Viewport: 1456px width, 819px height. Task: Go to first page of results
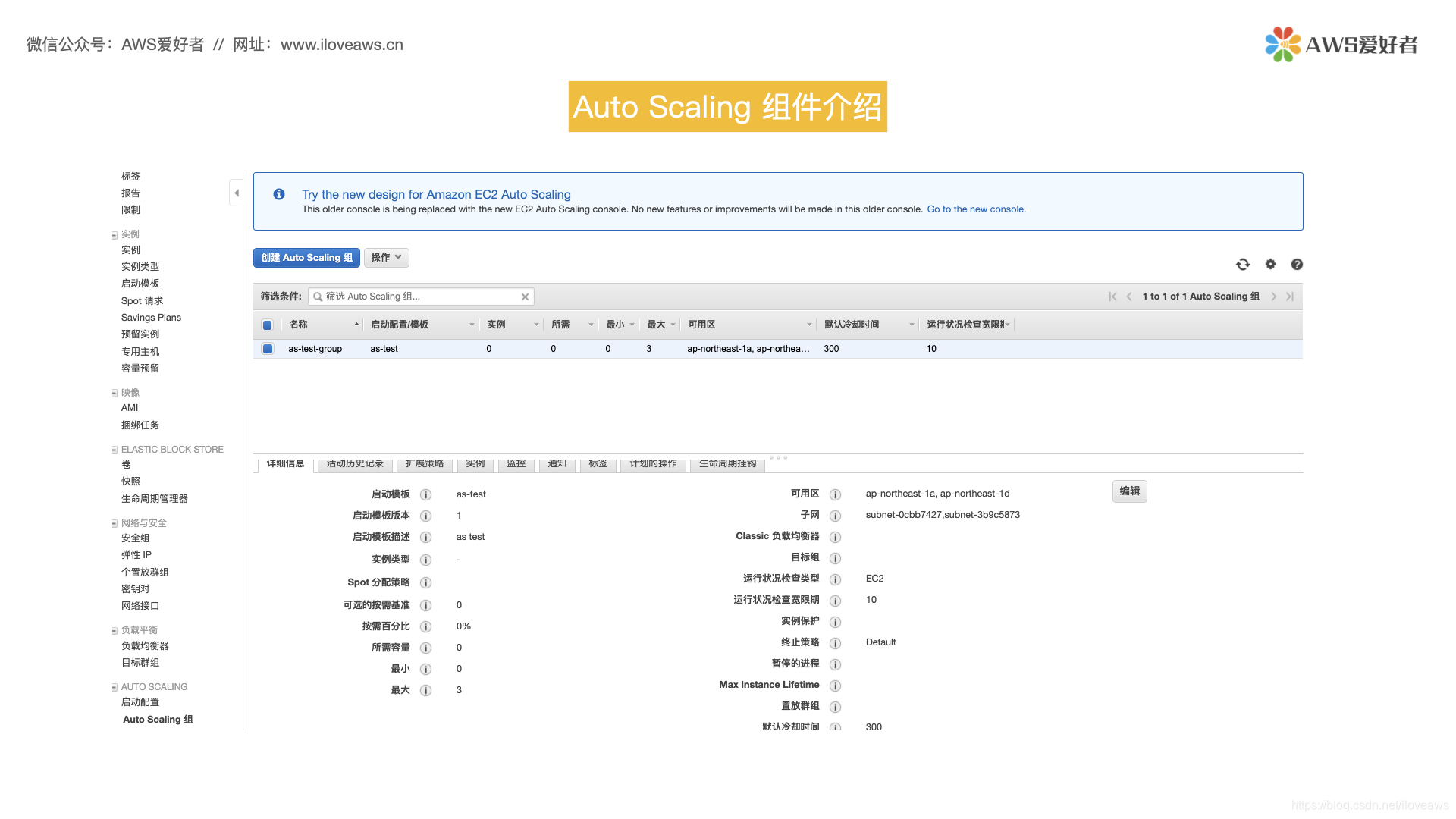tap(1112, 297)
